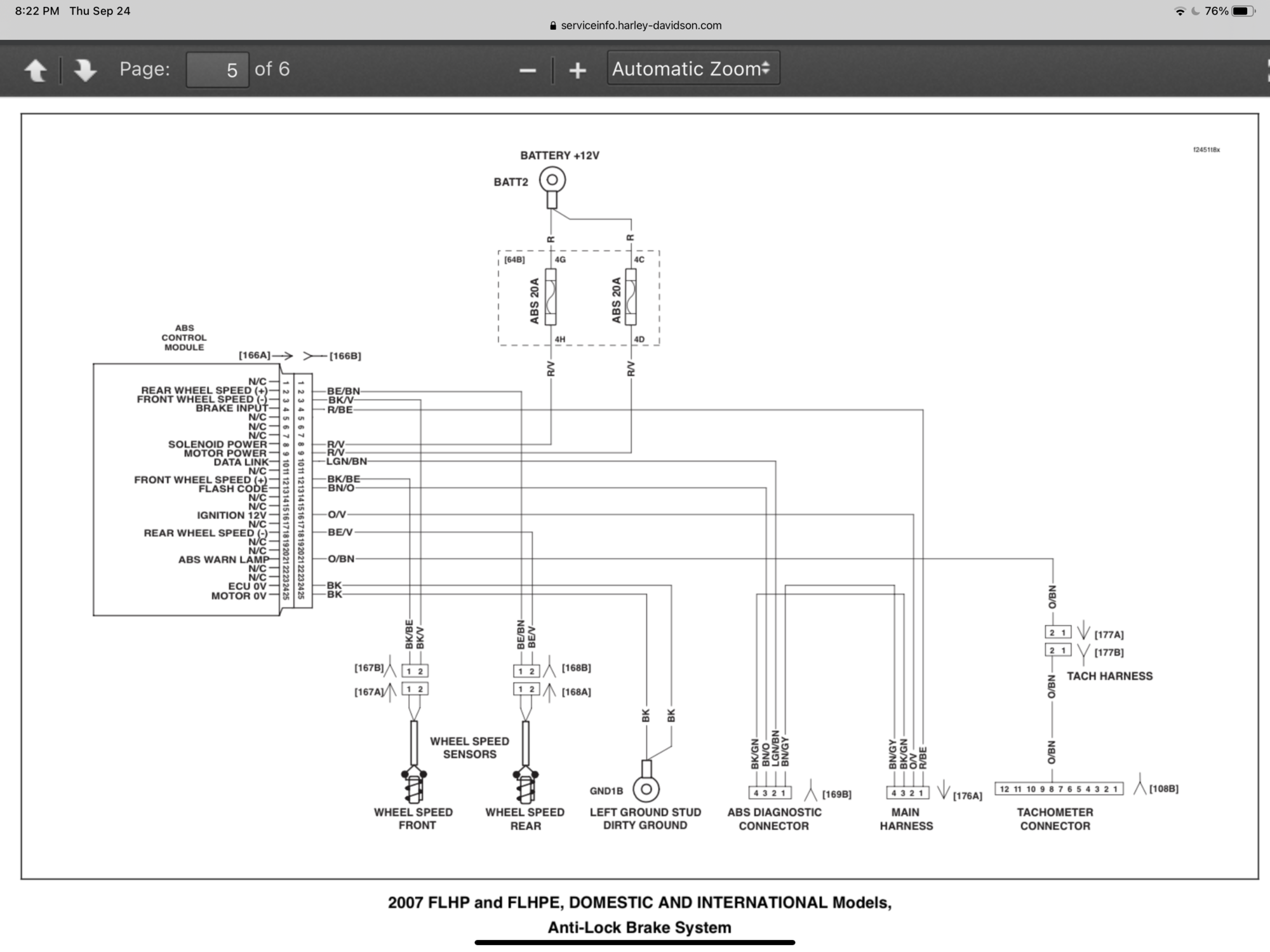Viewport: 1270px width, 952px height.
Task: Click the 'of 6' page count label
Action: (272, 69)
